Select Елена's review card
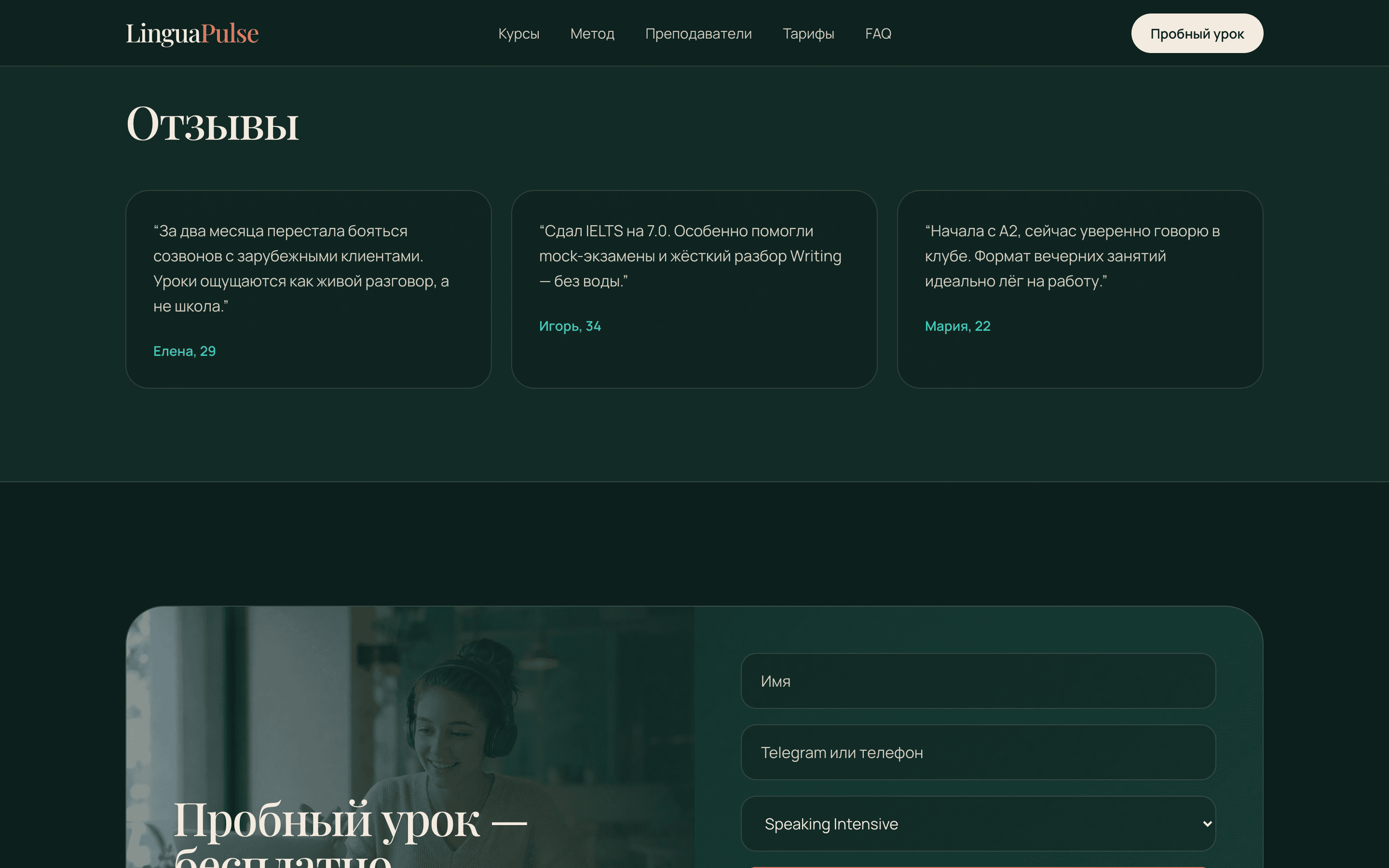This screenshot has height=868, width=1389. click(308, 289)
